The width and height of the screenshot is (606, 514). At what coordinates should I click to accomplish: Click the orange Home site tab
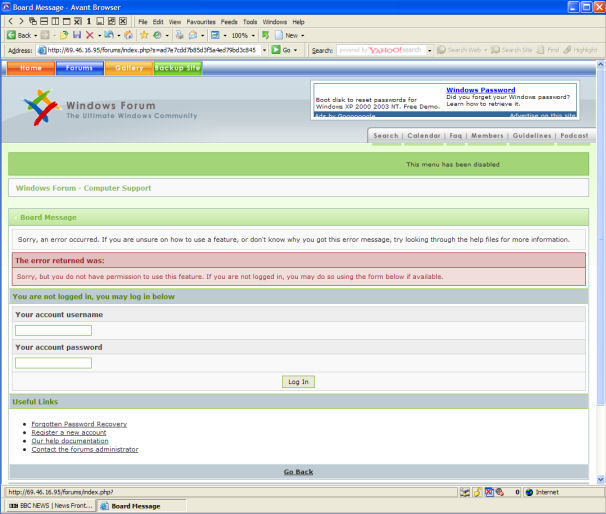(31, 68)
